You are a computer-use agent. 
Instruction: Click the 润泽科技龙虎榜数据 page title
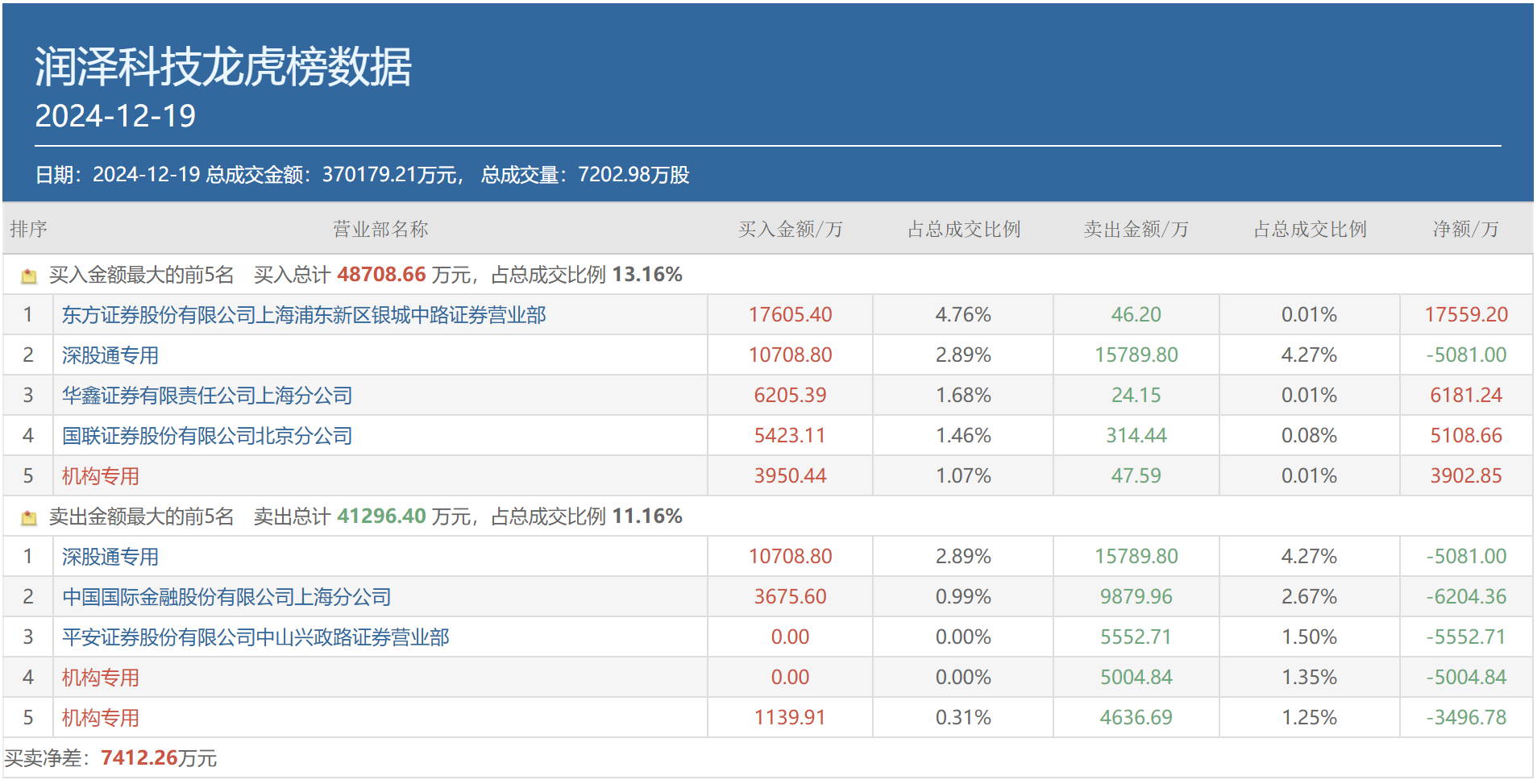222,66
